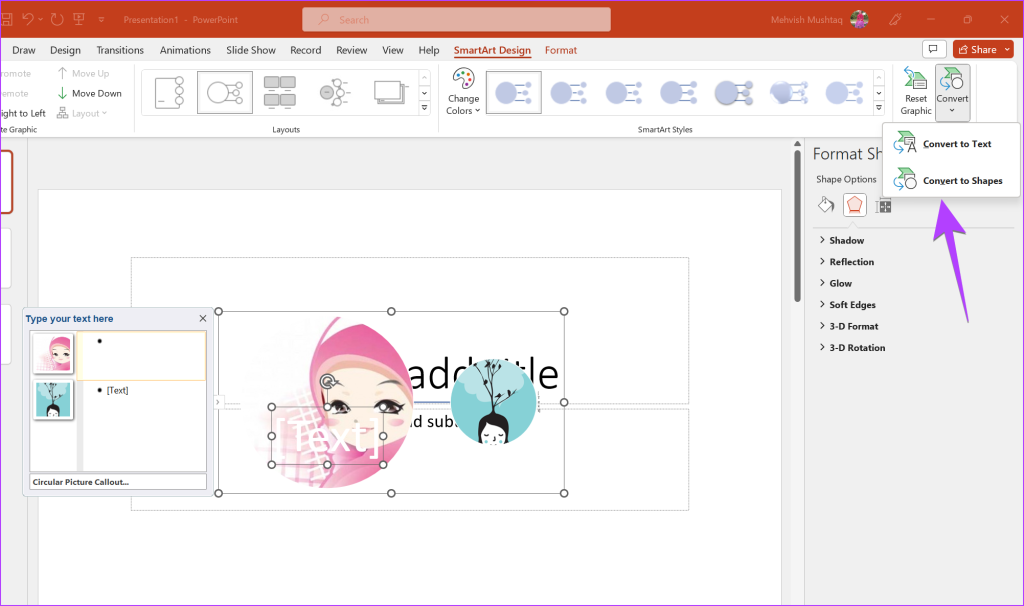Click the Share button
The width and height of the screenshot is (1024, 606).
(977, 49)
